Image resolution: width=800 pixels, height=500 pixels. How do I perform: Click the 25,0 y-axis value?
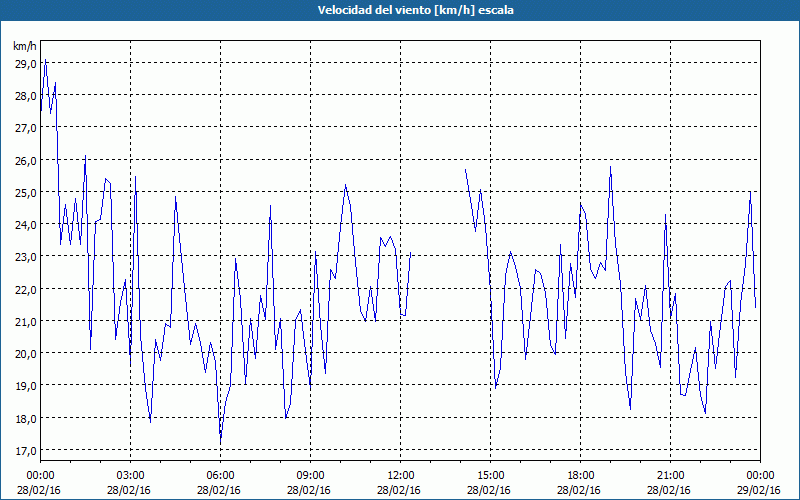pyautogui.click(x=26, y=192)
